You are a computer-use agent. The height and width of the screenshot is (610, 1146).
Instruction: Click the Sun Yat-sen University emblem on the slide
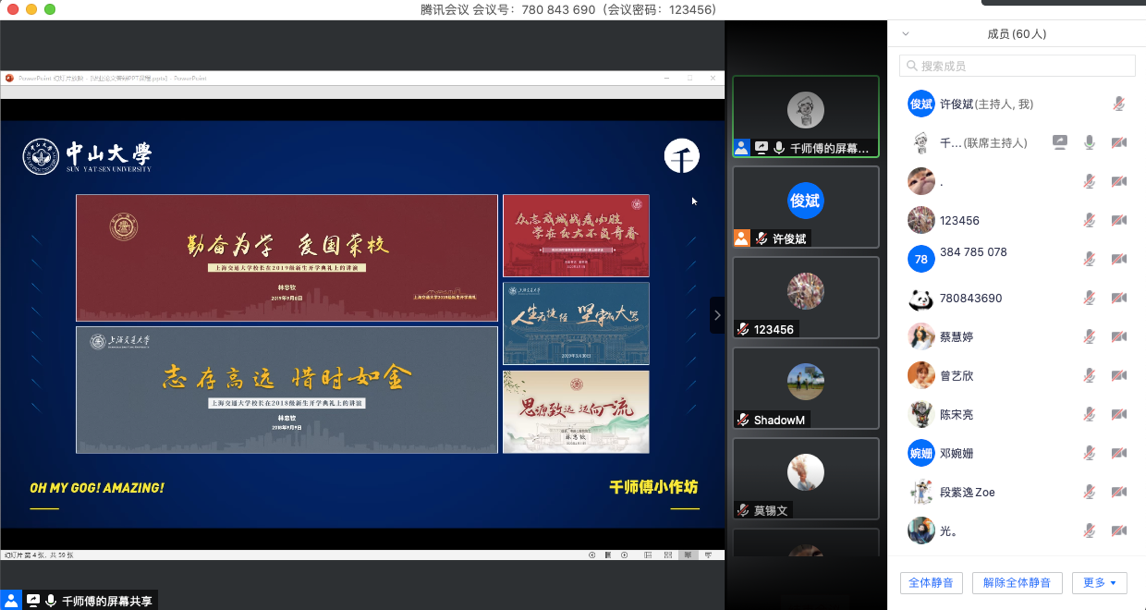pyautogui.click(x=41, y=156)
